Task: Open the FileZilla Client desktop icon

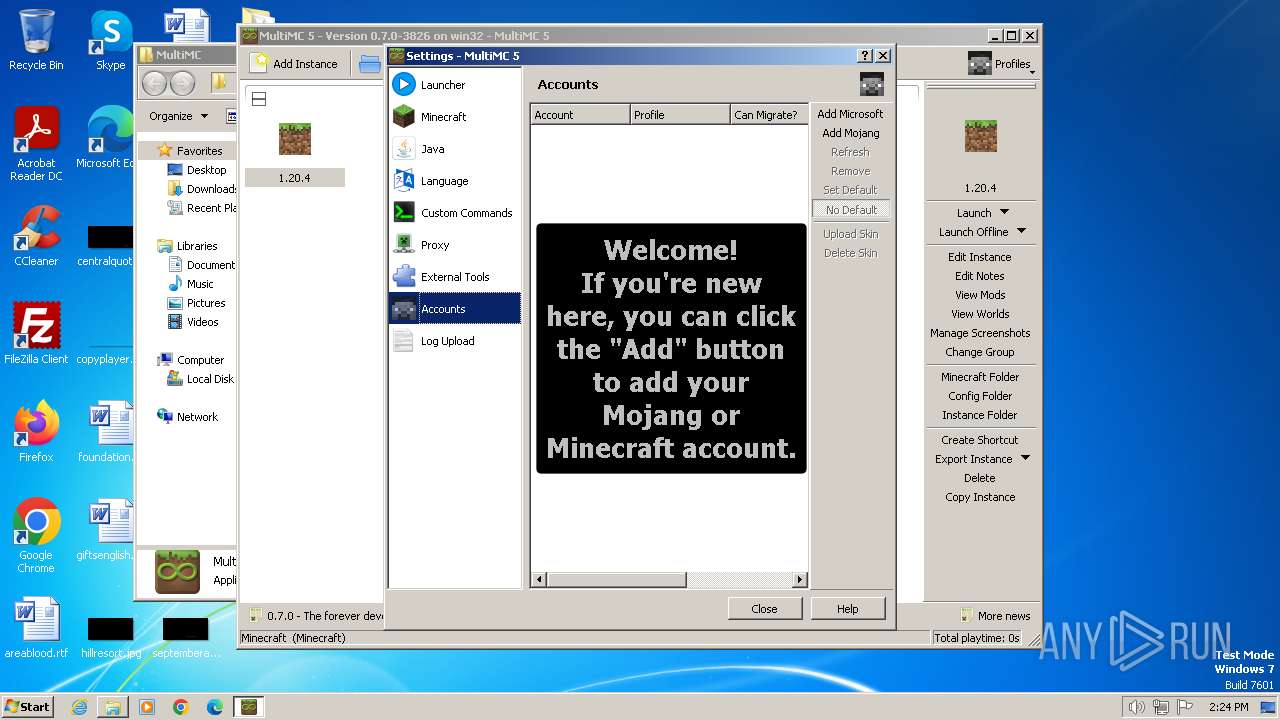Action: 36,333
